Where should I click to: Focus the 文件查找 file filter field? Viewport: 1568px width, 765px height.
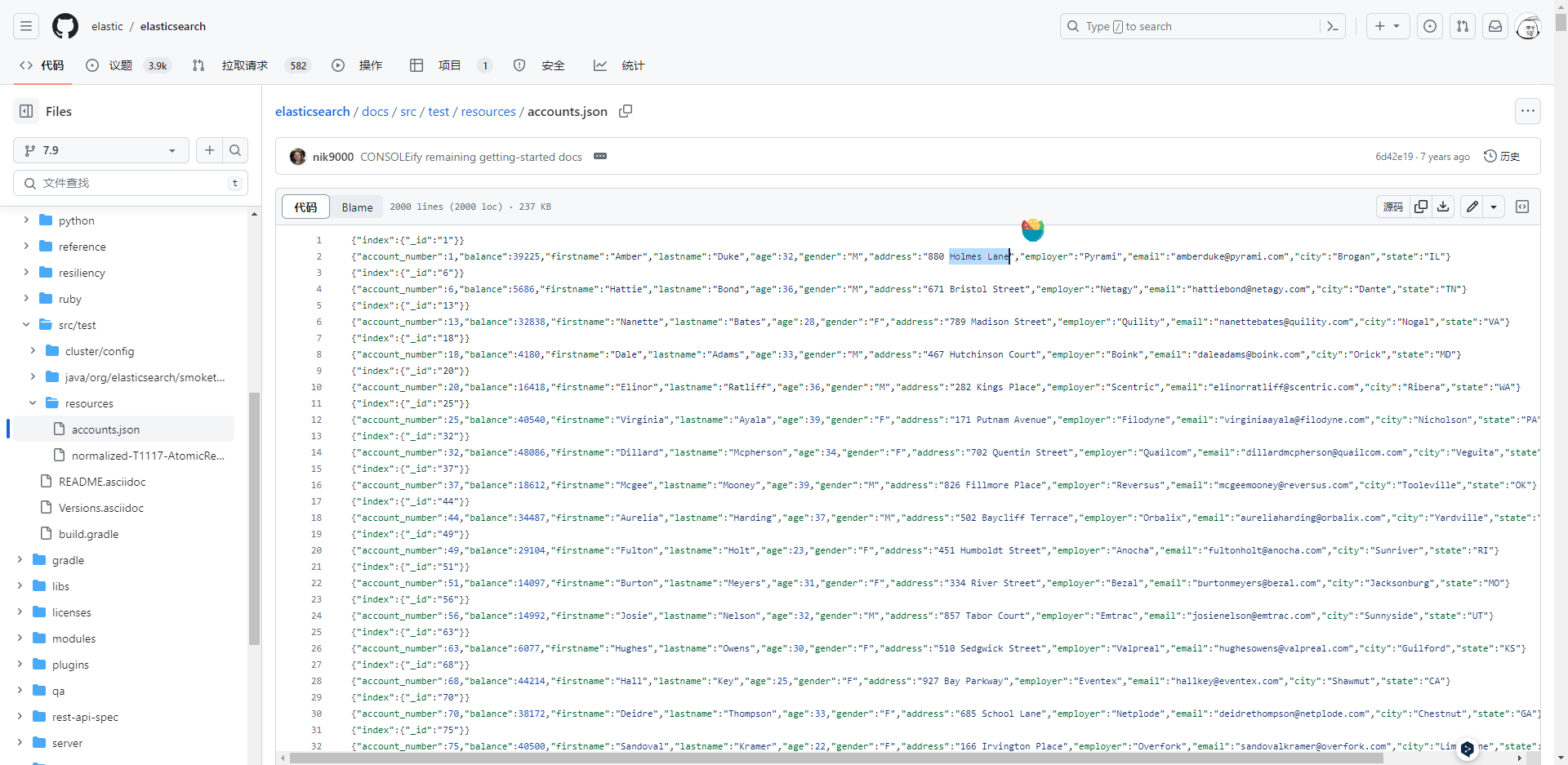point(131,183)
